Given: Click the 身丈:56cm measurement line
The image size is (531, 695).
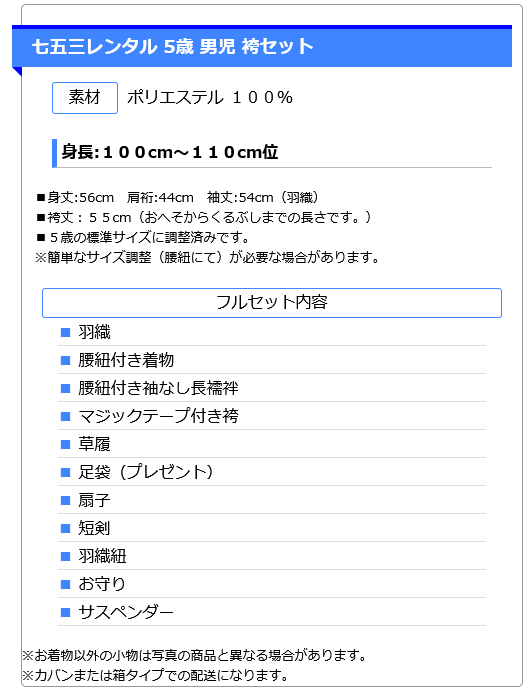Looking at the screenshot, I should point(177,197).
